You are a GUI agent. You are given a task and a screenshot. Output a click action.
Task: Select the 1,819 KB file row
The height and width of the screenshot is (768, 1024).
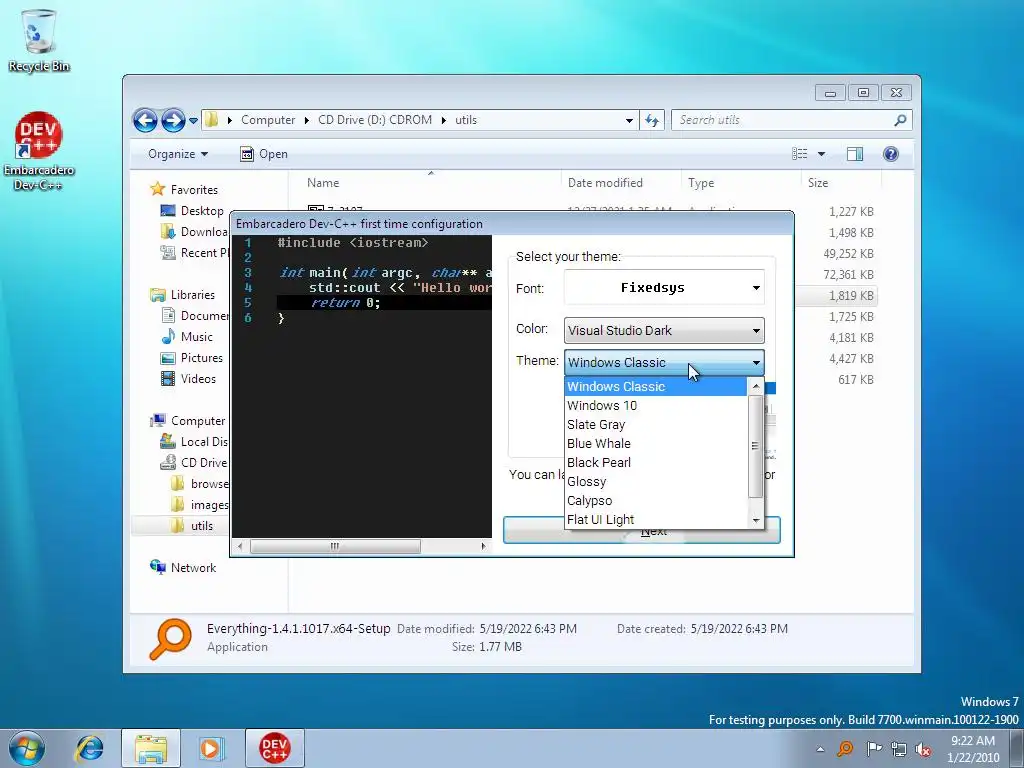point(837,296)
